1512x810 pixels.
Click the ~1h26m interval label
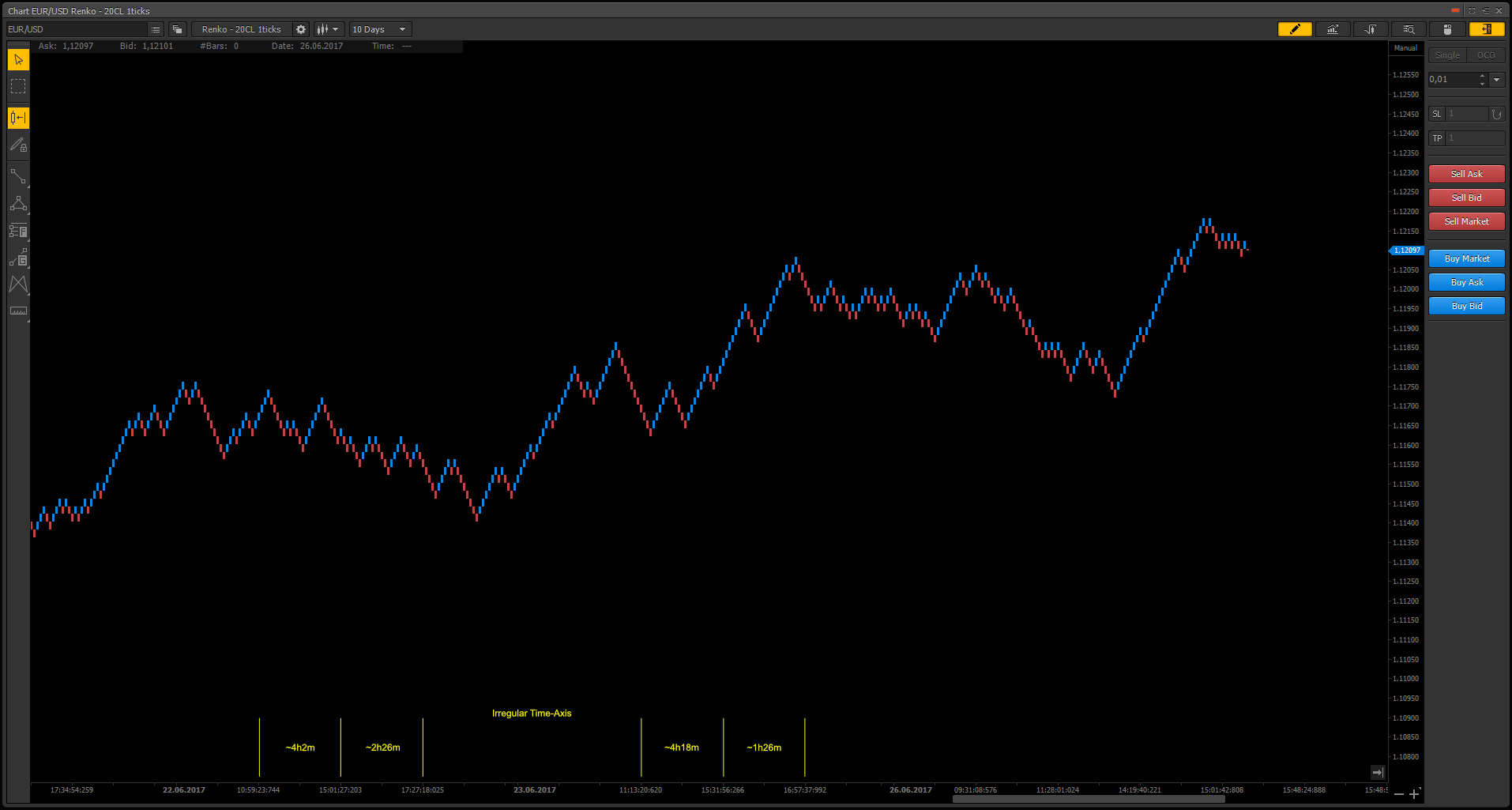click(x=764, y=748)
